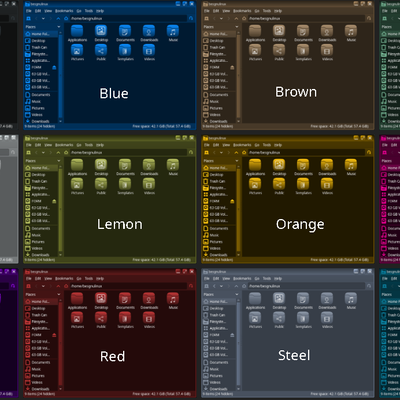Open the Downloads folder icon in the Orange window's file view
Screen dimensions: 400x400
coord(327,165)
